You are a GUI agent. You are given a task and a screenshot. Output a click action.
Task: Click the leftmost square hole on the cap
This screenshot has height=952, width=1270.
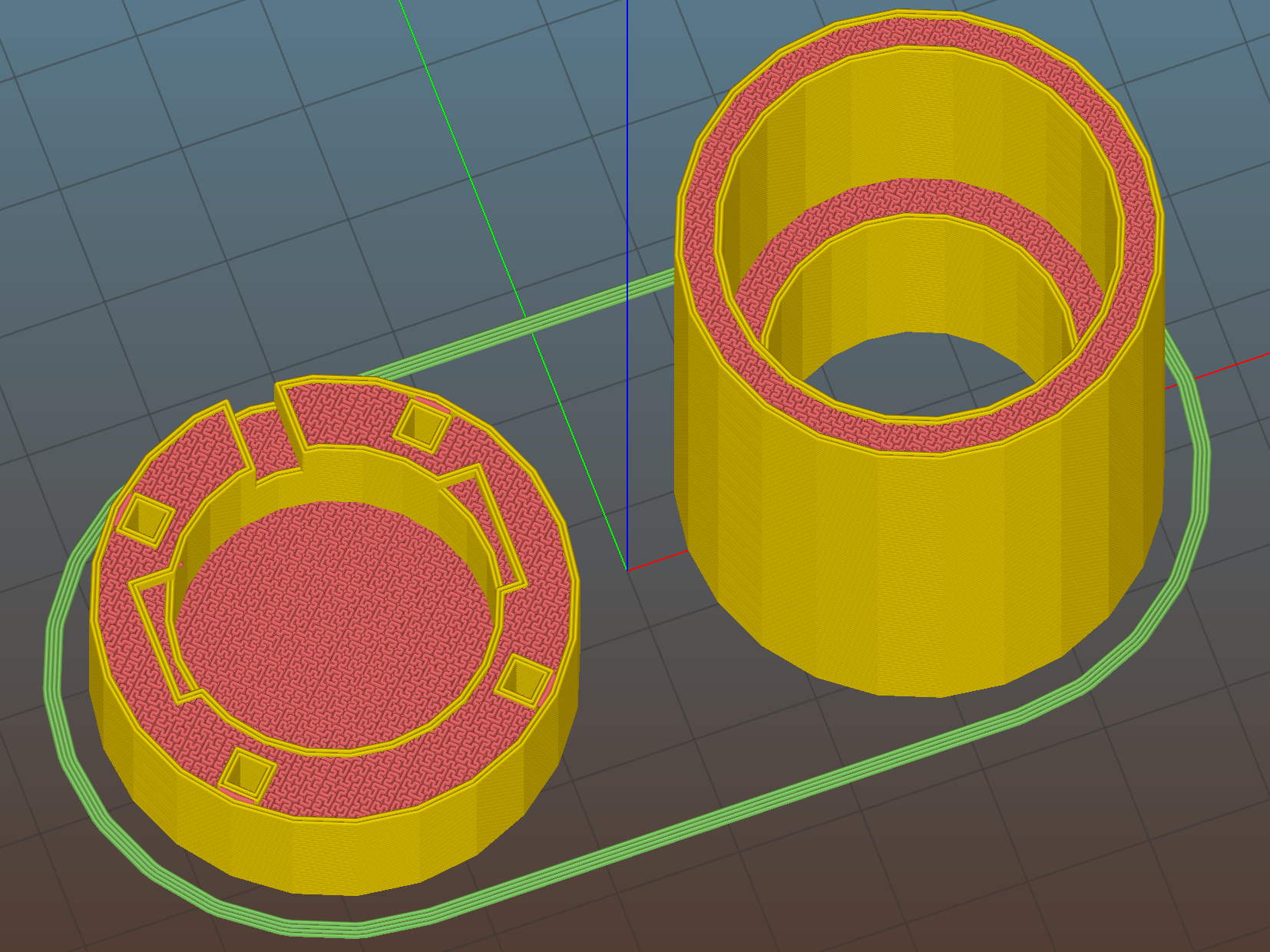click(x=144, y=517)
